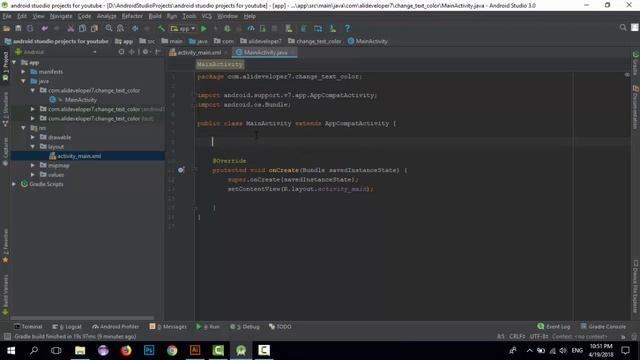This screenshot has height=360, width=640.
Task: Collapse the layout folder node
Action: (x=33, y=147)
